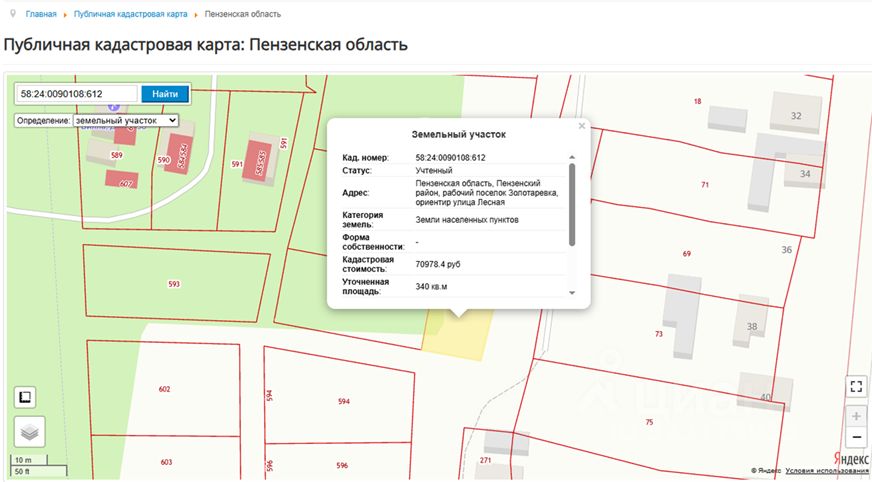
Task: Click the popup scrollbar down arrow
Action: tap(572, 293)
